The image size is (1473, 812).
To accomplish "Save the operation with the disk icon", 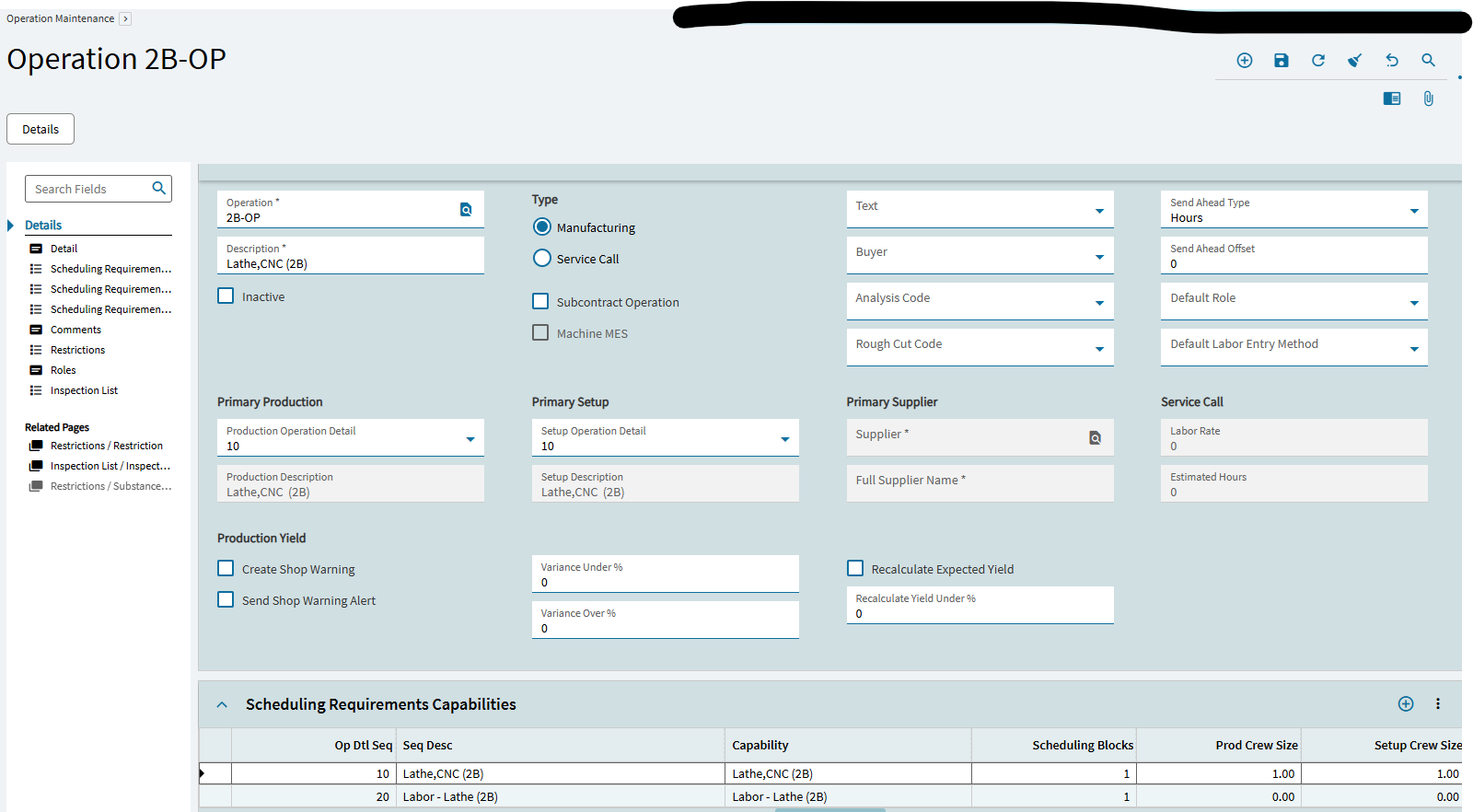I will (x=1282, y=60).
